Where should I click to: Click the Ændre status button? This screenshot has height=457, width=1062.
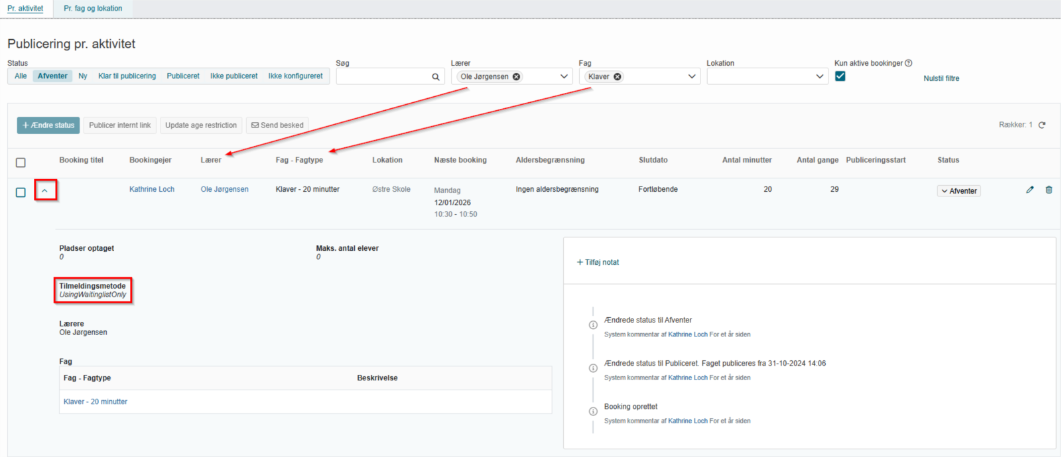[x=48, y=125]
